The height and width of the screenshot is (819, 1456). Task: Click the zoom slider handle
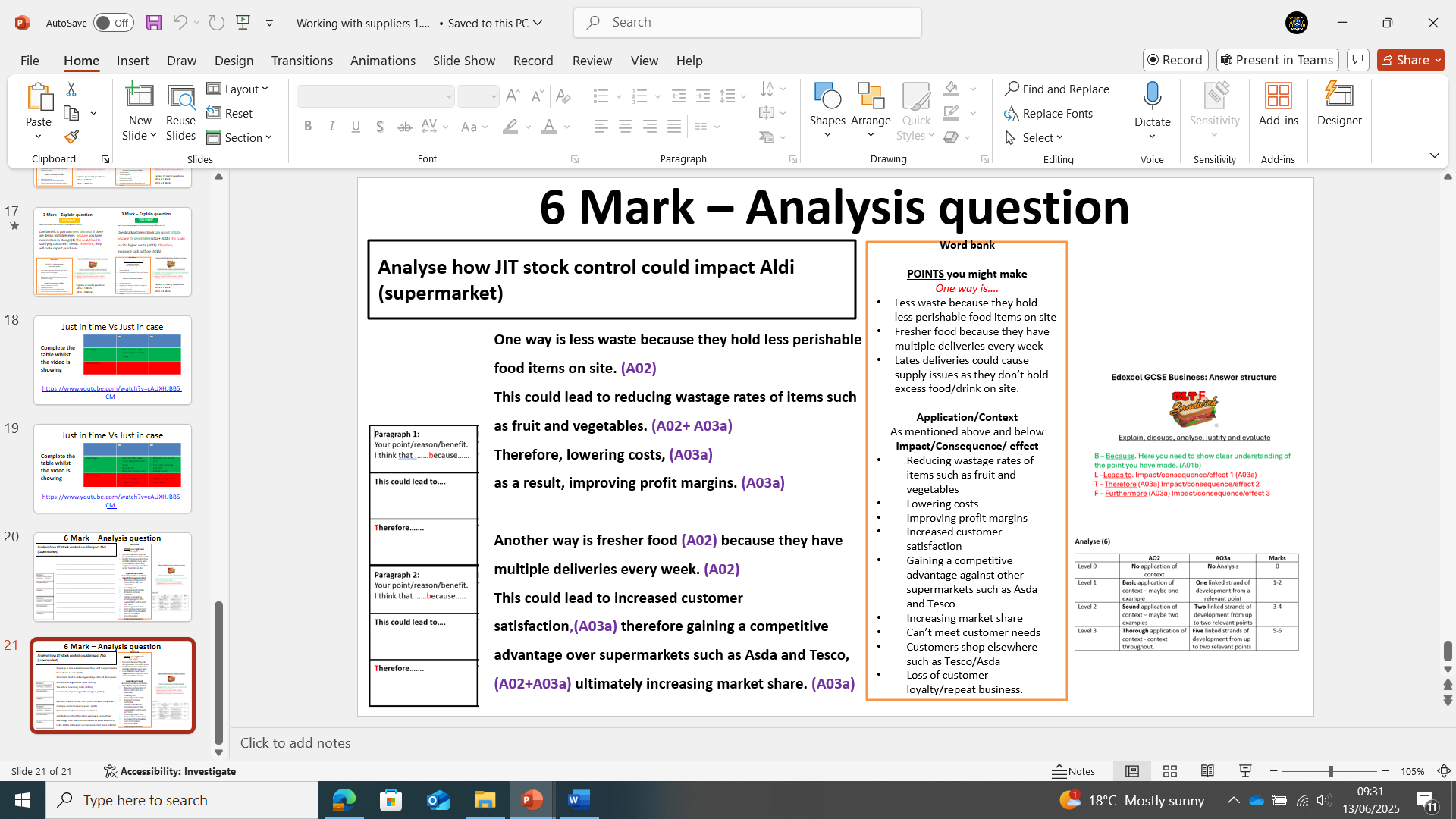click(1330, 771)
